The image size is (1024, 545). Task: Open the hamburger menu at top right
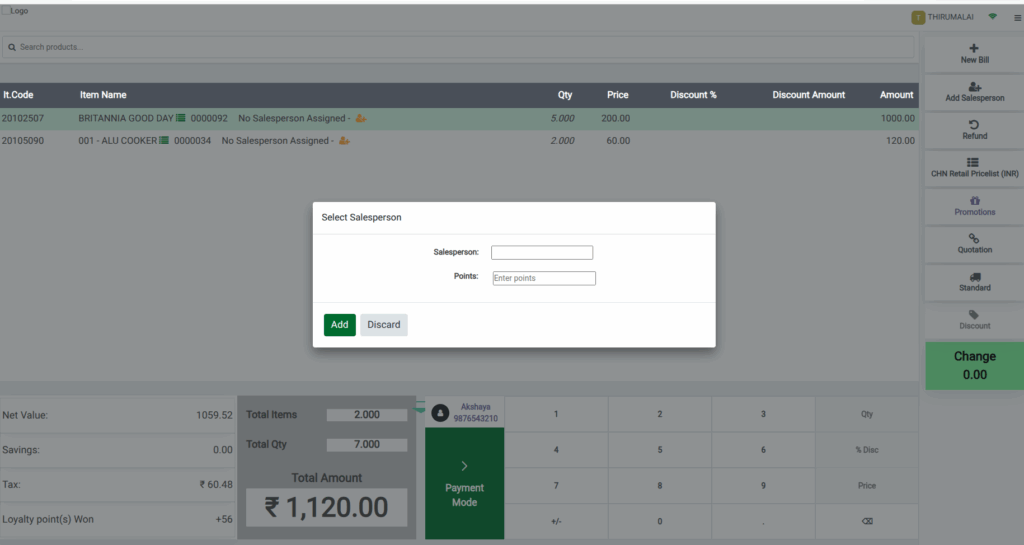point(1017,18)
